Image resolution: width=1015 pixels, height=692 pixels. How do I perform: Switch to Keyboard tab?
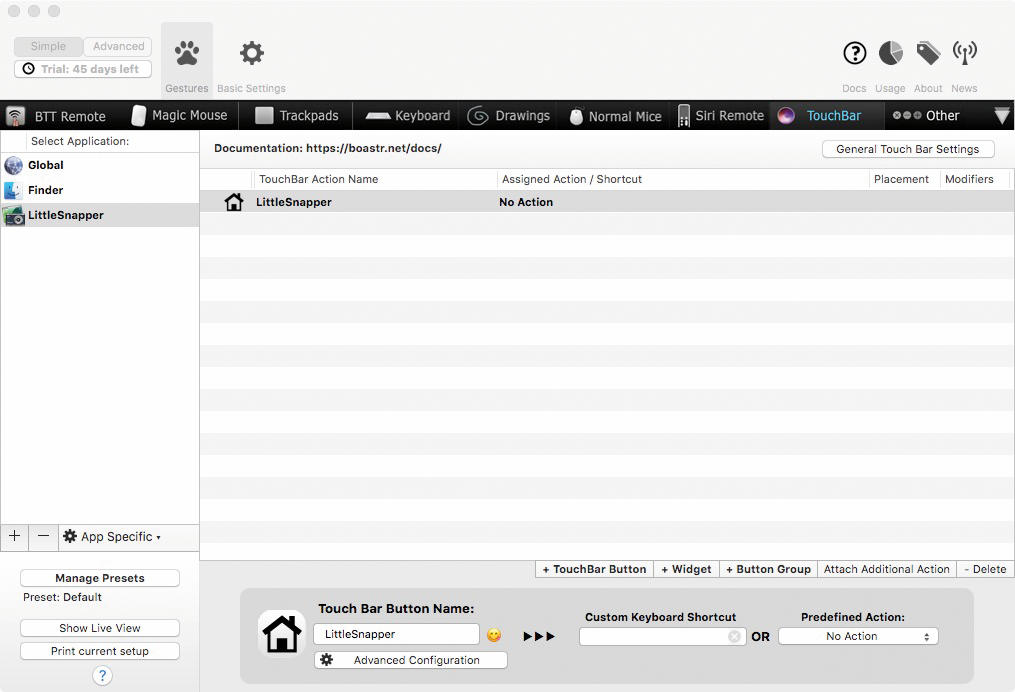coord(408,116)
